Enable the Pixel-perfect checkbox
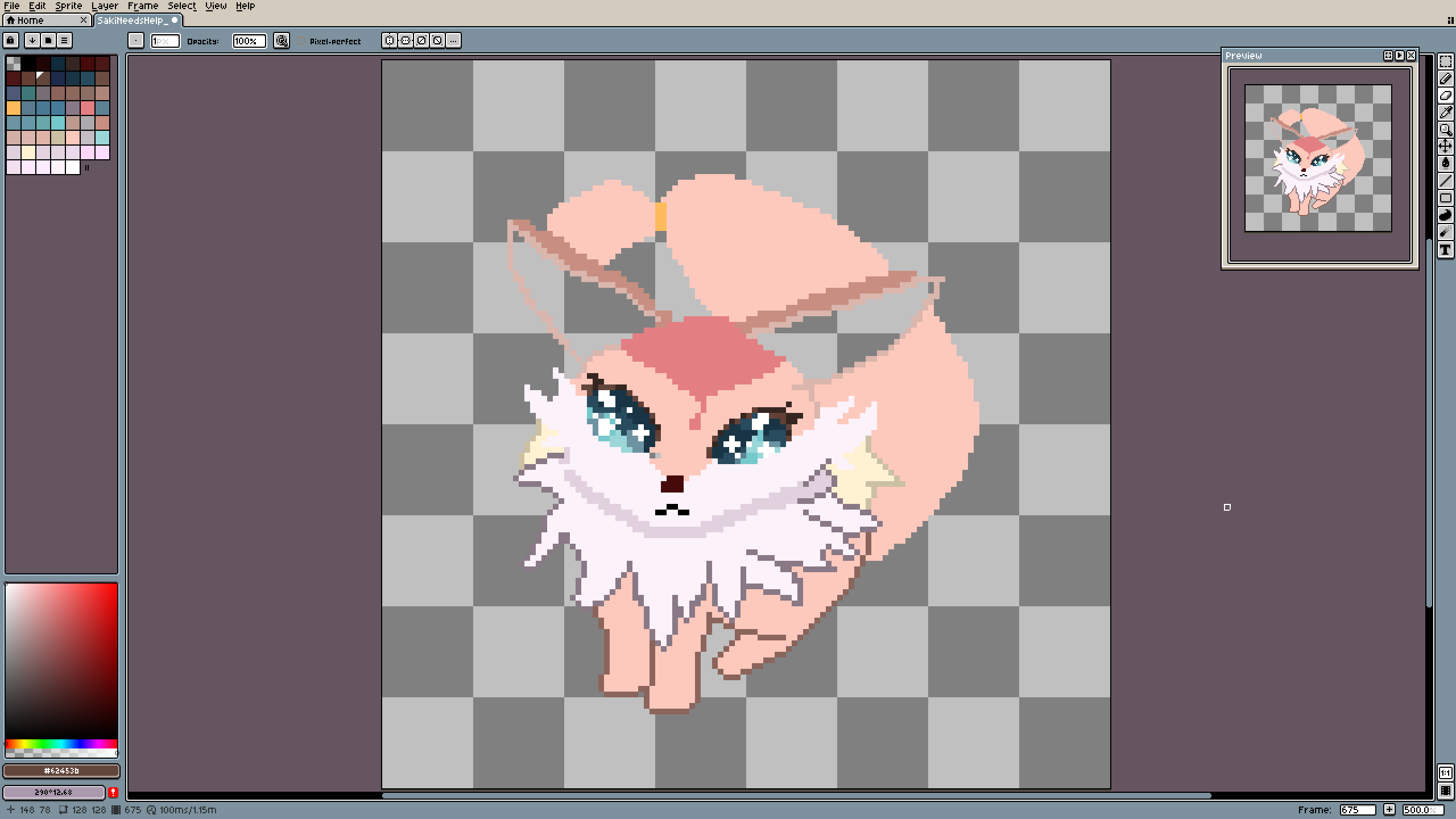The height and width of the screenshot is (819, 1456). pos(301,41)
